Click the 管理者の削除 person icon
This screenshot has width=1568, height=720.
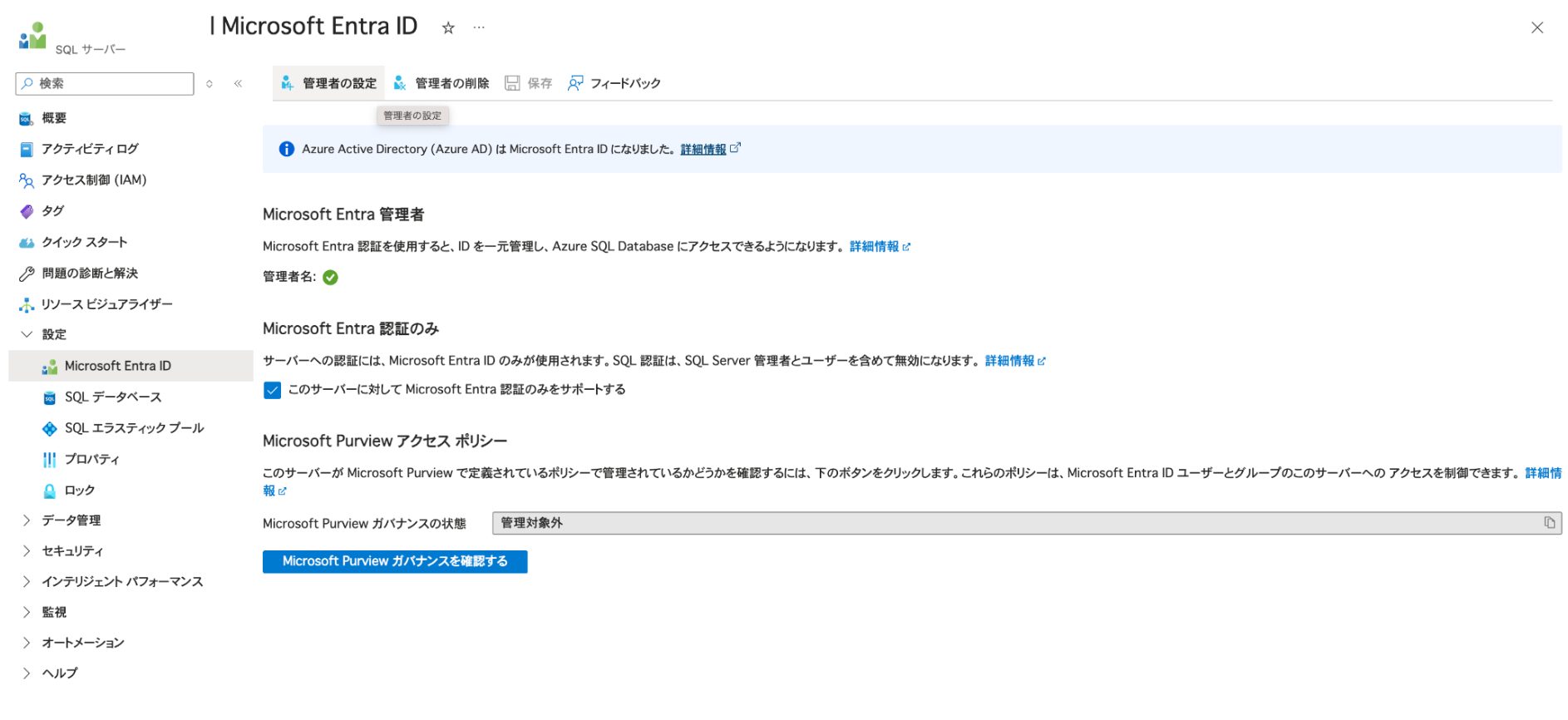tap(400, 83)
